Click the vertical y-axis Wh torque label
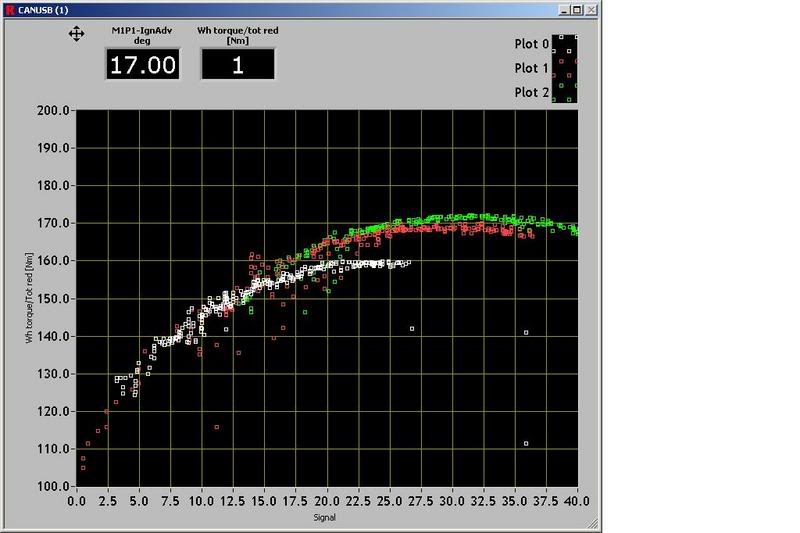 (31, 297)
